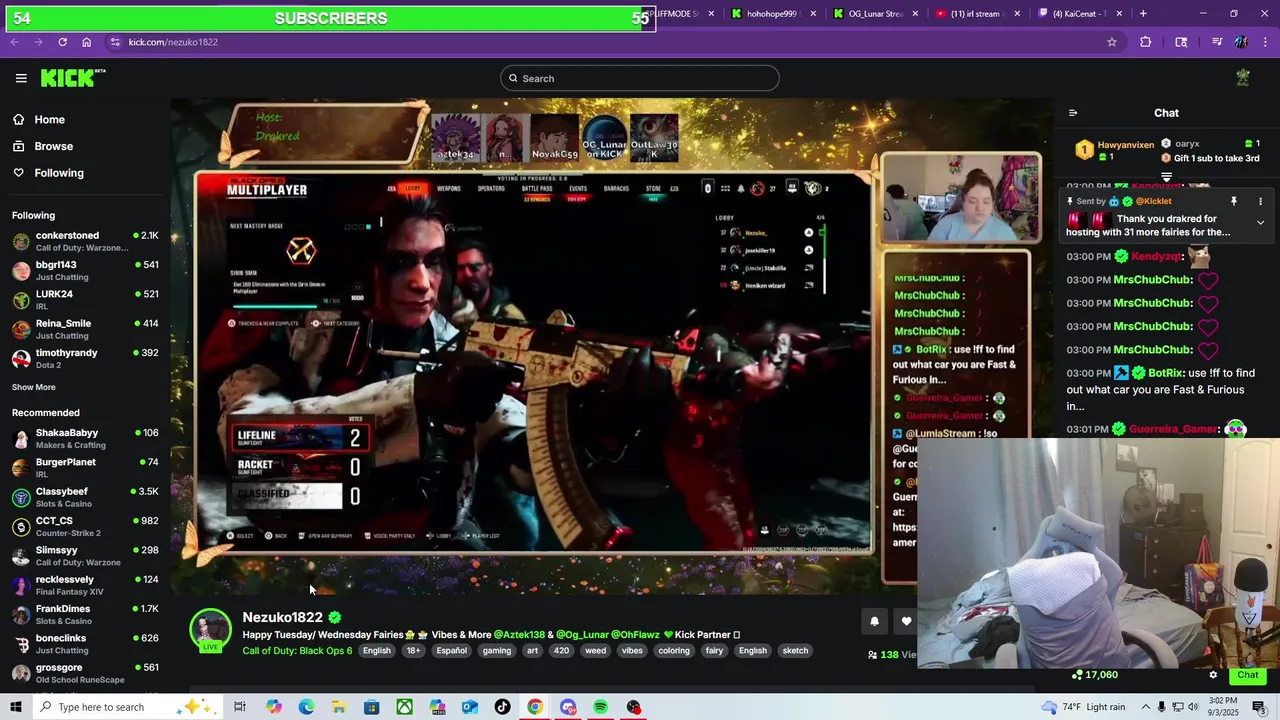Bookmark this page with the star
The height and width of the screenshot is (720, 1280).
[1111, 42]
